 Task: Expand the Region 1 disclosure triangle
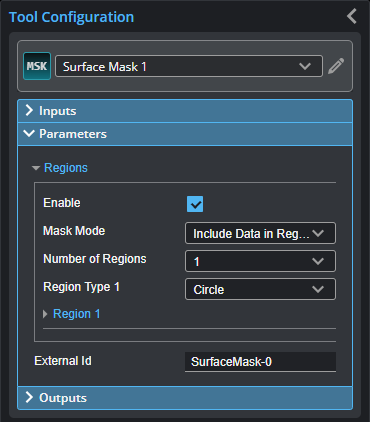click(45, 314)
